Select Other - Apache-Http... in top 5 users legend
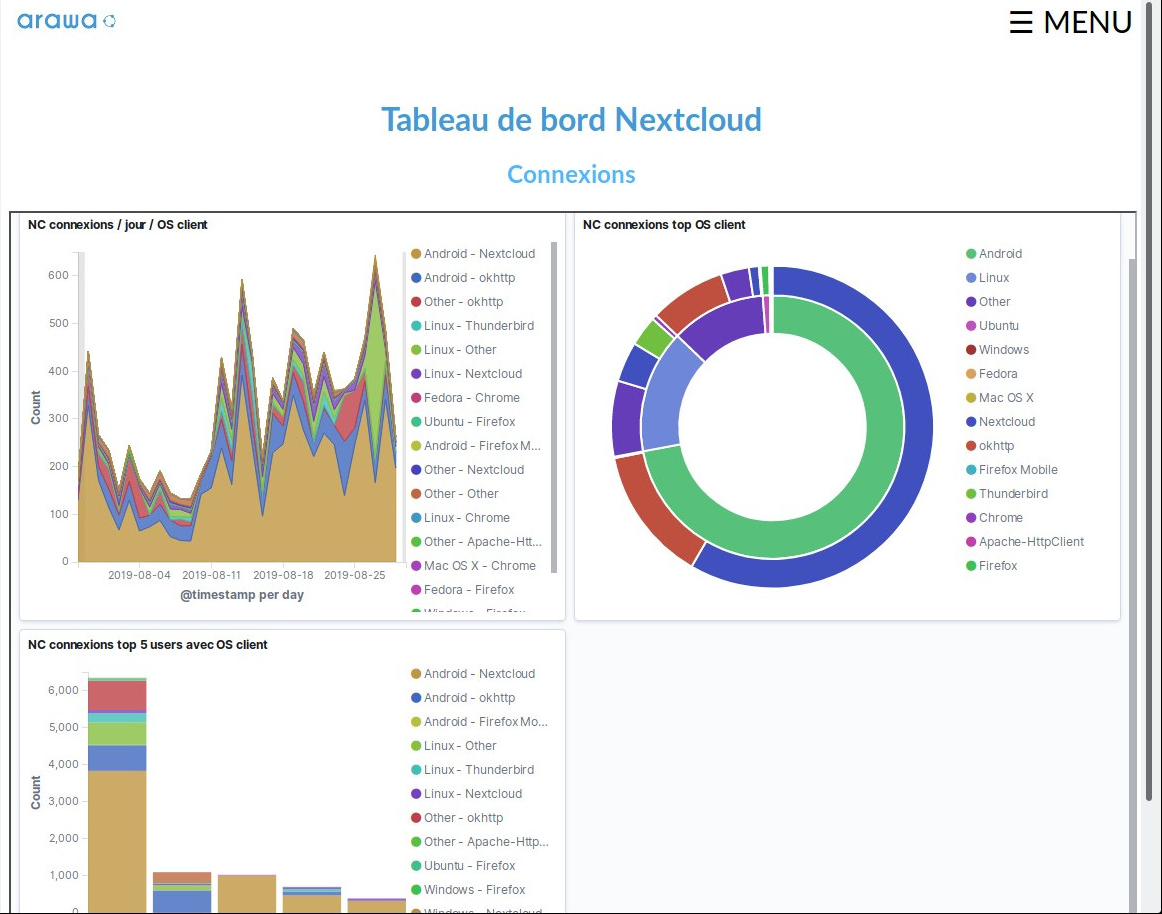 tap(480, 841)
